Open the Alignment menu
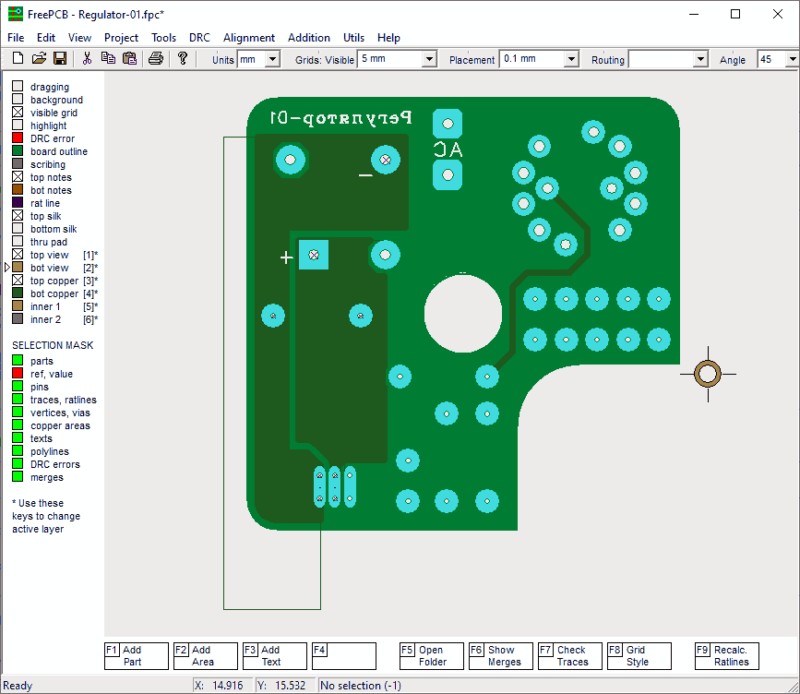Image resolution: width=800 pixels, height=694 pixels. coord(249,38)
